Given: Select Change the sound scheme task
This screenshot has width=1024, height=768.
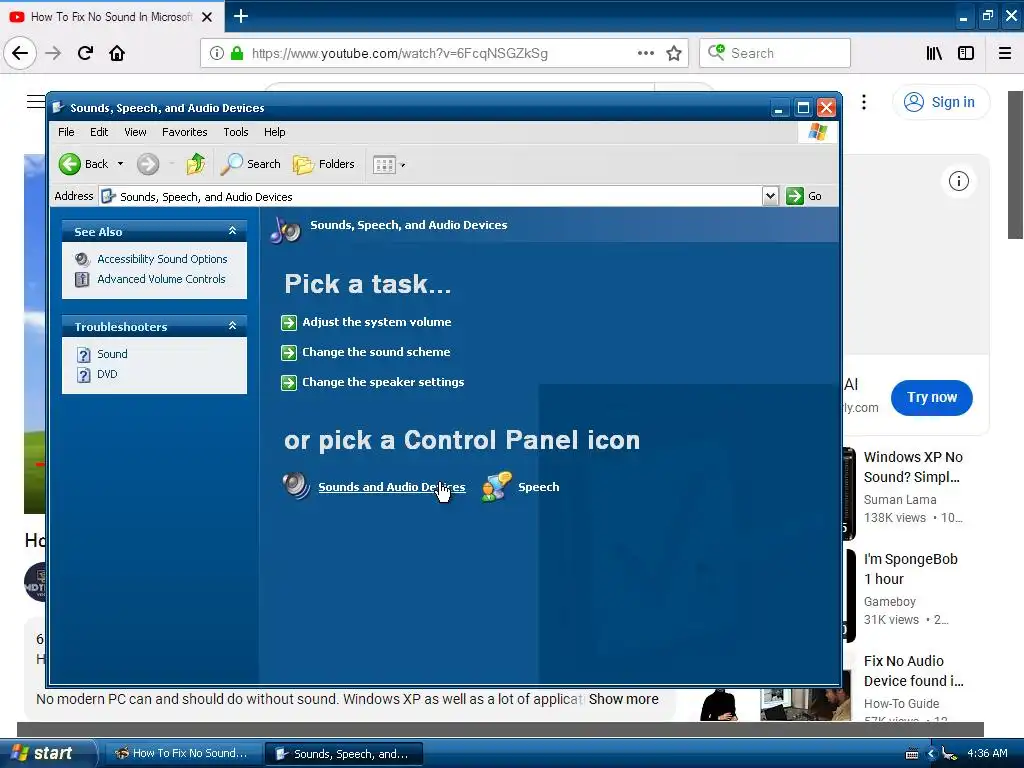Looking at the screenshot, I should point(376,352).
